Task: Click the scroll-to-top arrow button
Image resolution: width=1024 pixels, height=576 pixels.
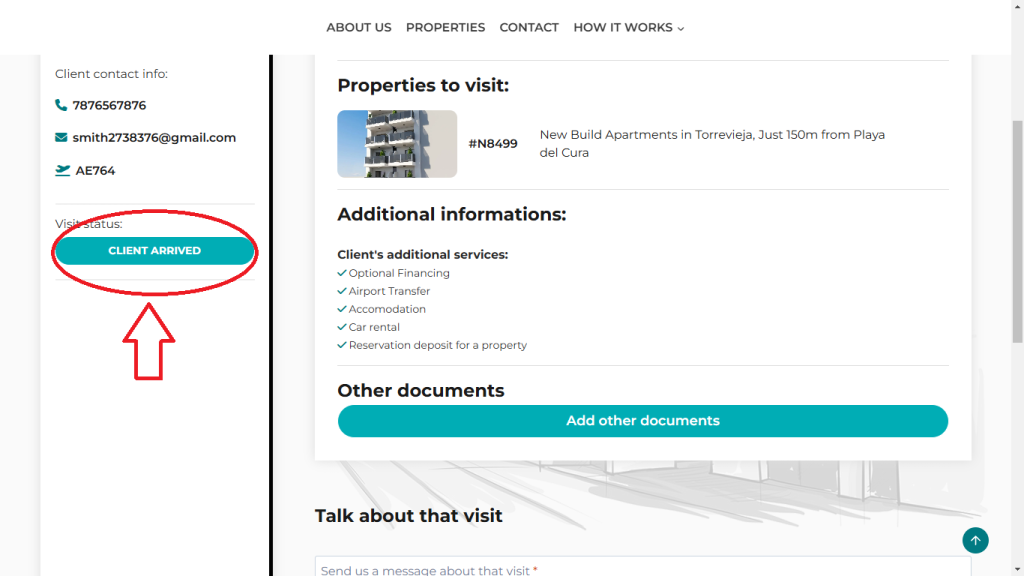Action: (x=975, y=541)
